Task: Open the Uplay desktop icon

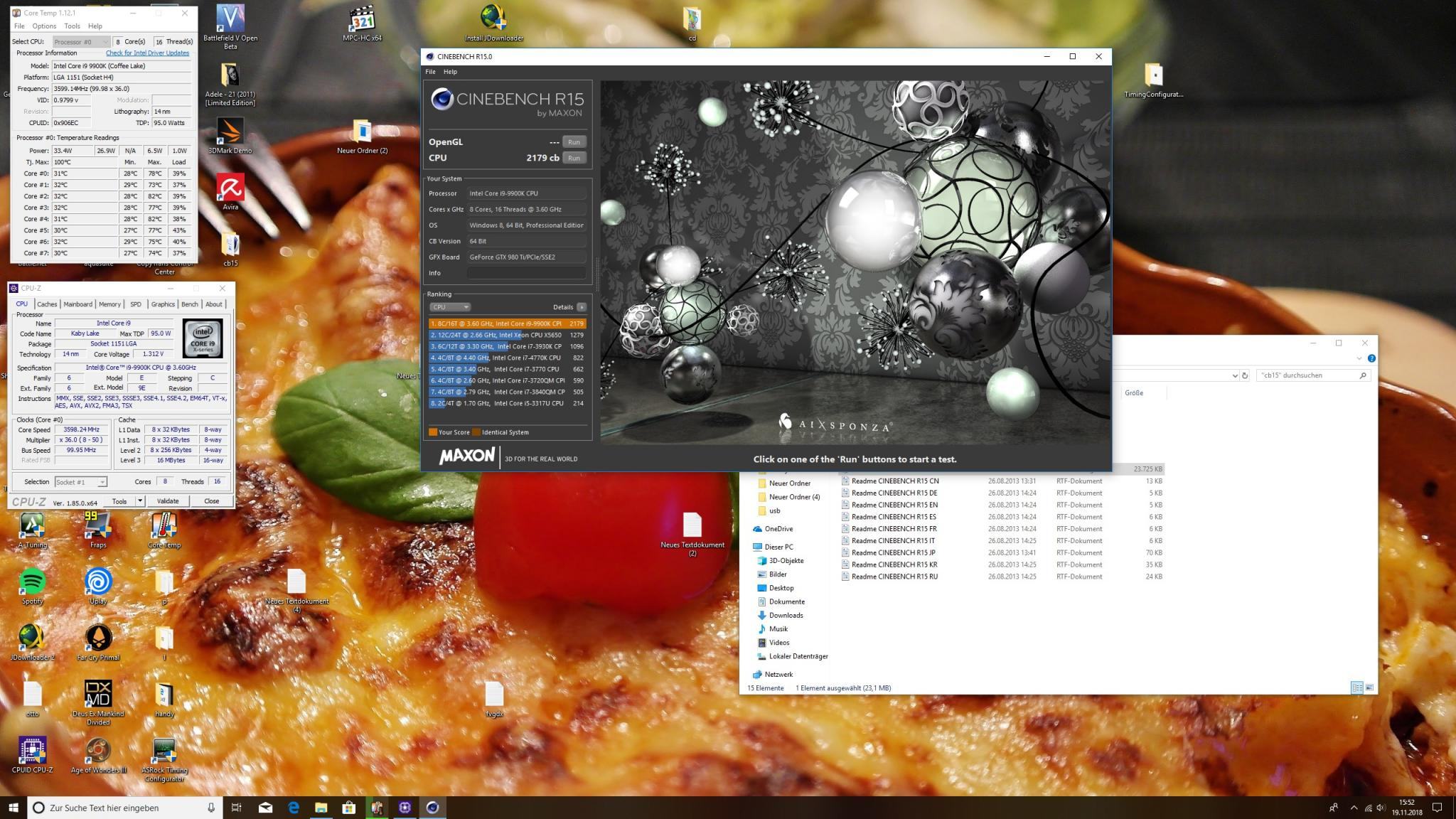Action: (98, 582)
